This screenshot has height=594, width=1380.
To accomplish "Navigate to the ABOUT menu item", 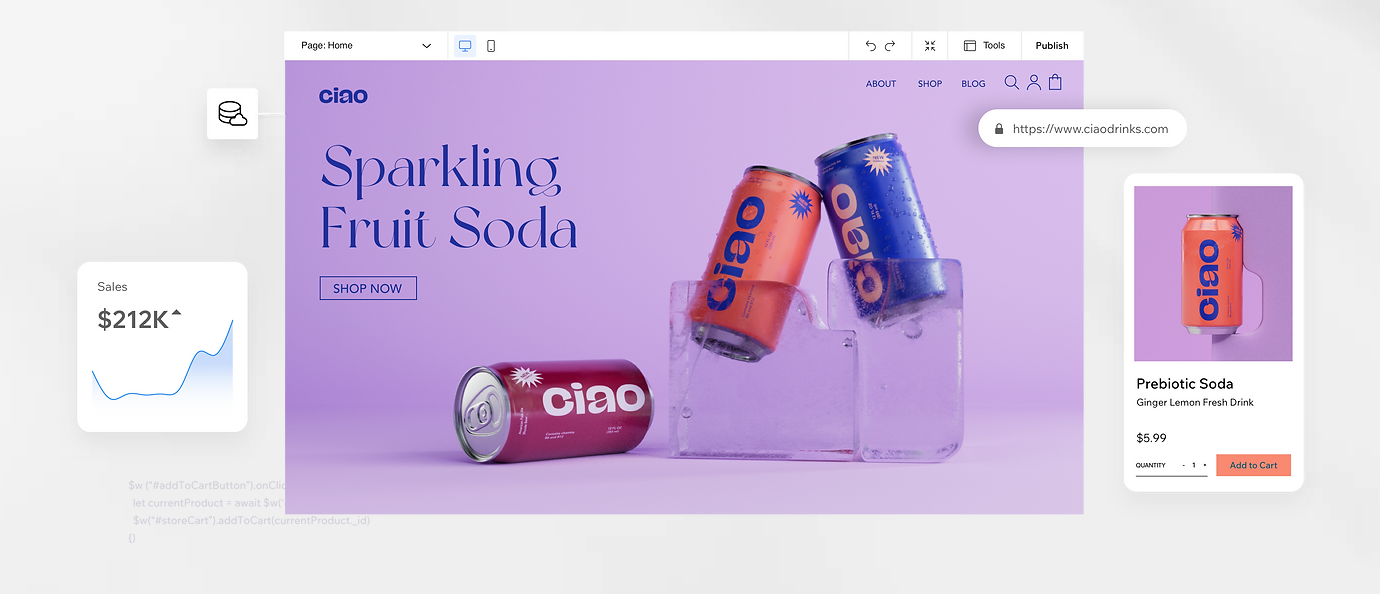I will 880,84.
